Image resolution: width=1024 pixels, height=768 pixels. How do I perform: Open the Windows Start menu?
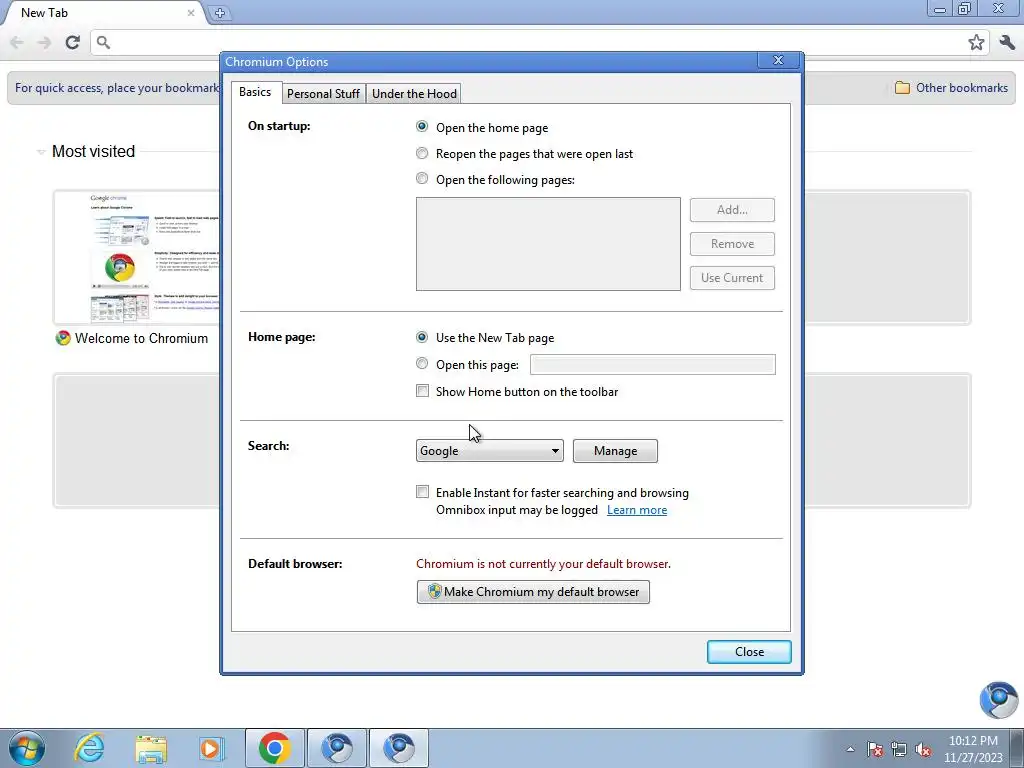(27, 748)
